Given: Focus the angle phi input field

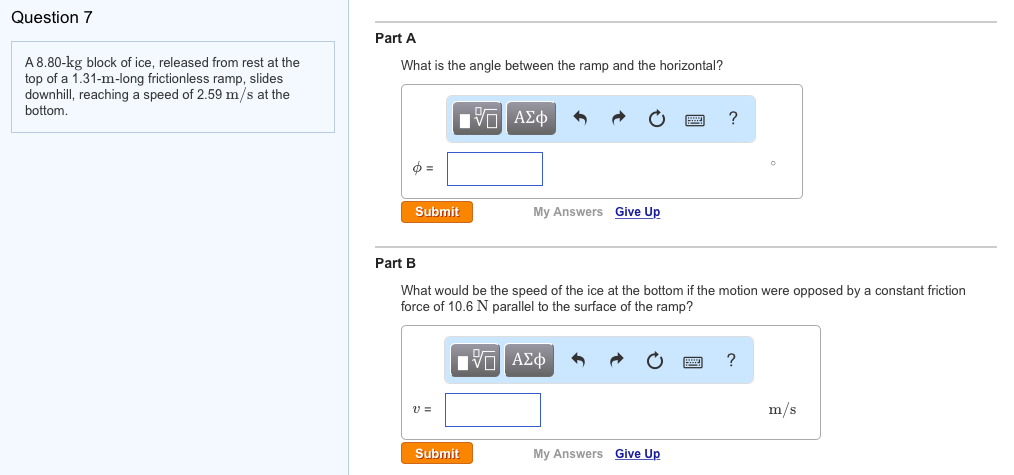Looking at the screenshot, I should point(495,169).
